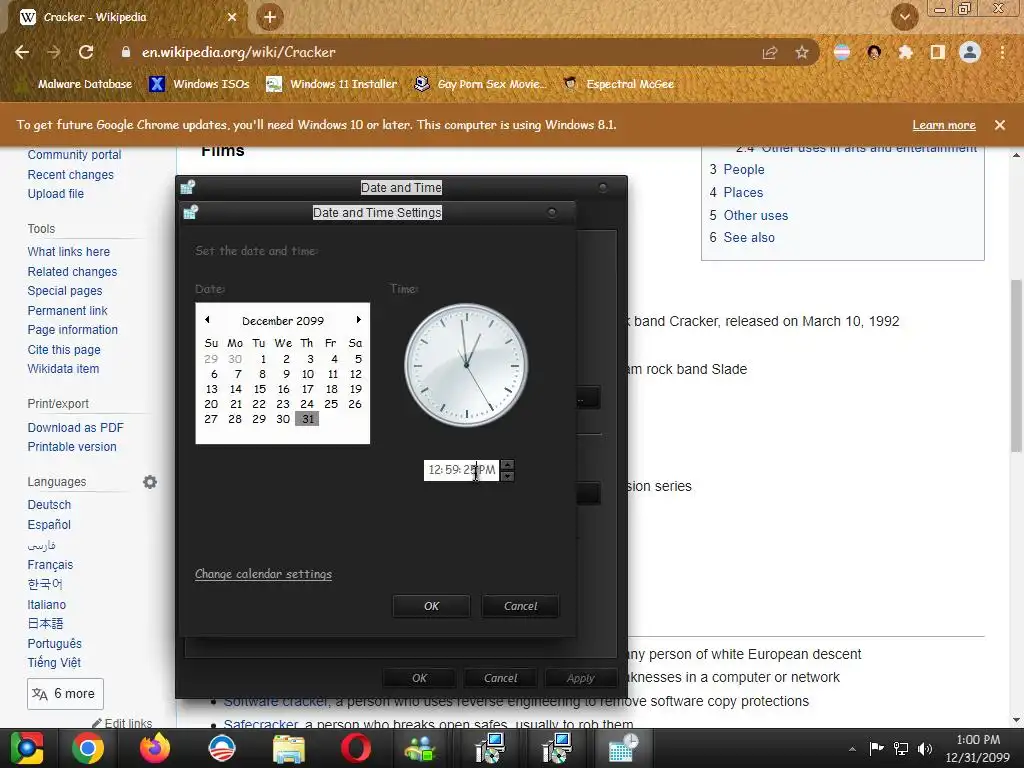Open the volume speaker tray icon
The height and width of the screenshot is (768, 1024).
925,748
